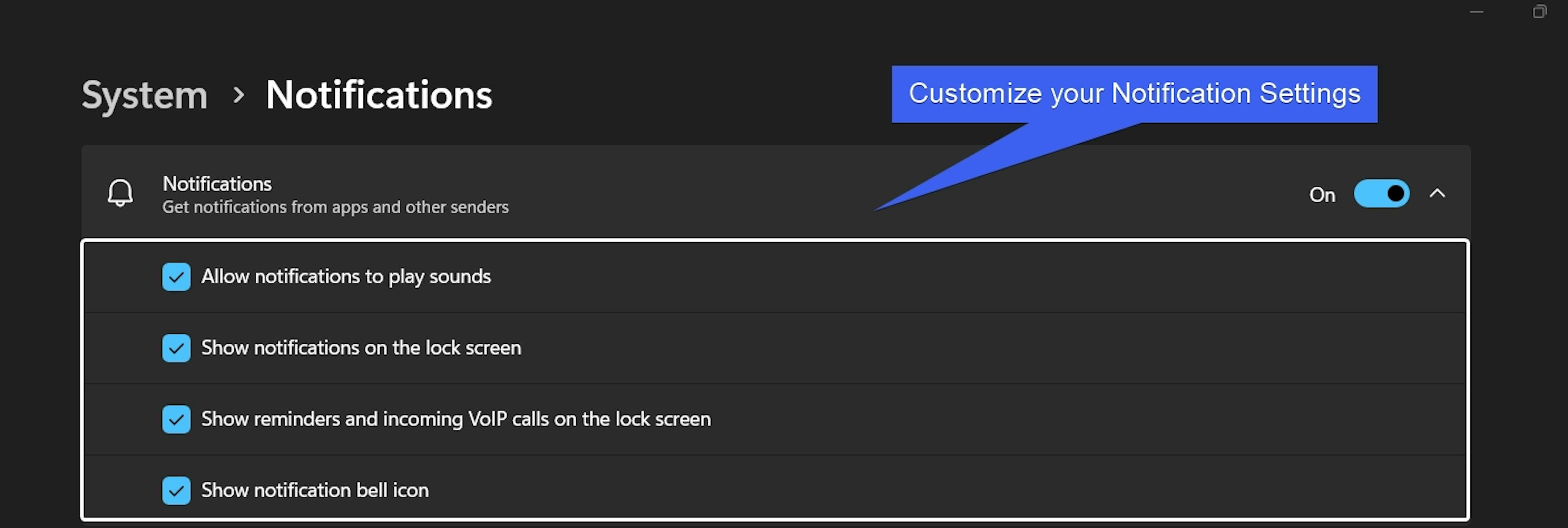
Task: Uncheck the play sounds checkbox
Action: tap(176, 277)
